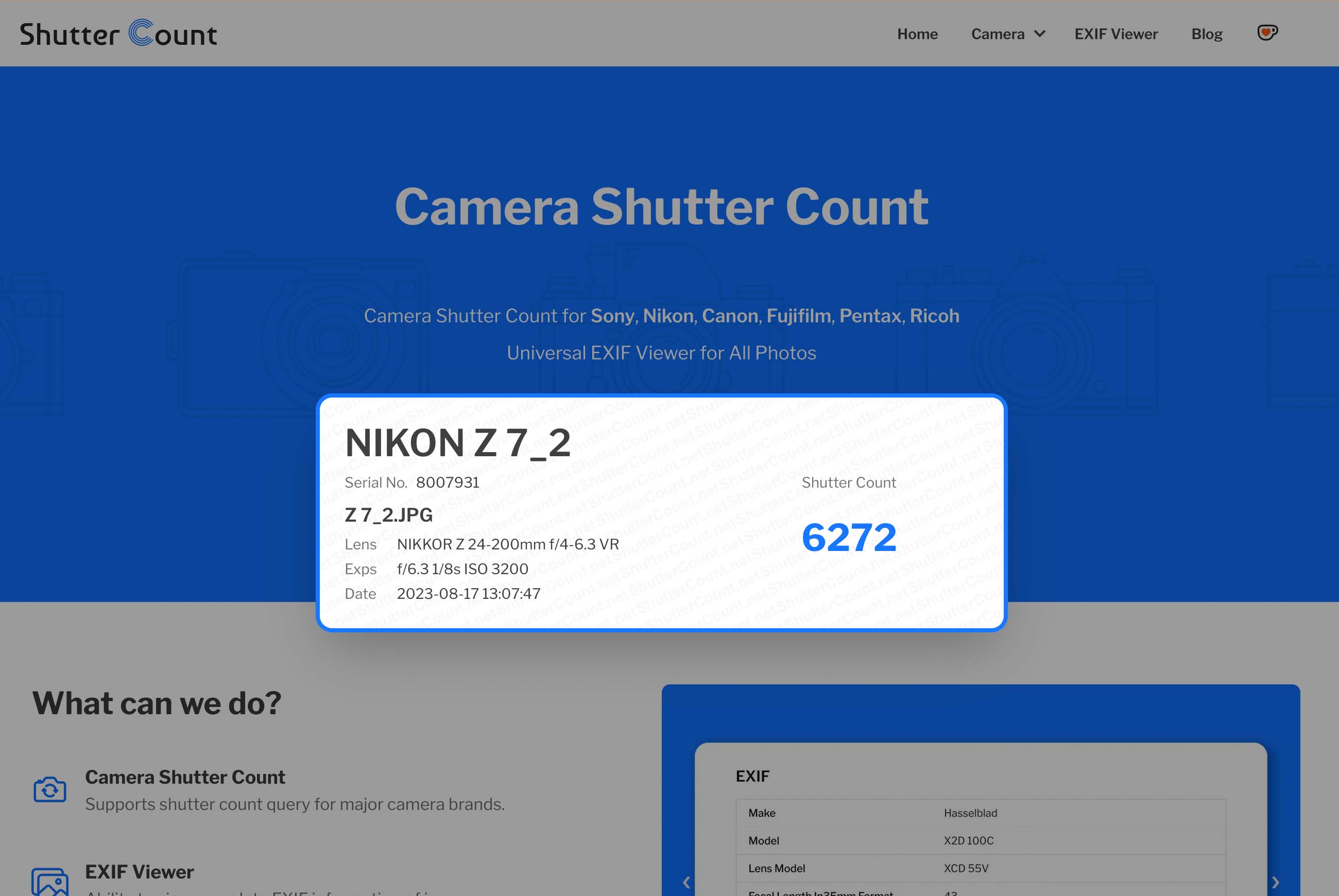Click the EXIF Viewer feature title
This screenshot has width=1339, height=896.
140,872
